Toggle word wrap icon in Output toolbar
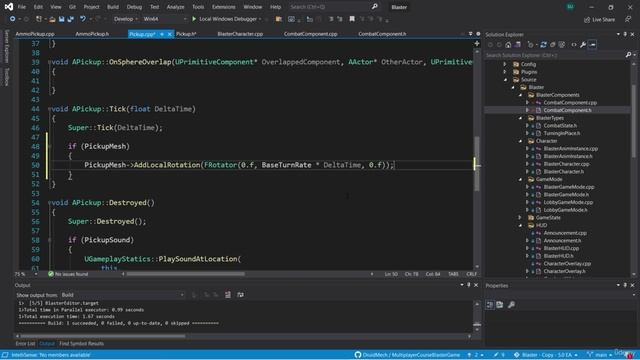This screenshot has height=360, width=640. coord(240,295)
